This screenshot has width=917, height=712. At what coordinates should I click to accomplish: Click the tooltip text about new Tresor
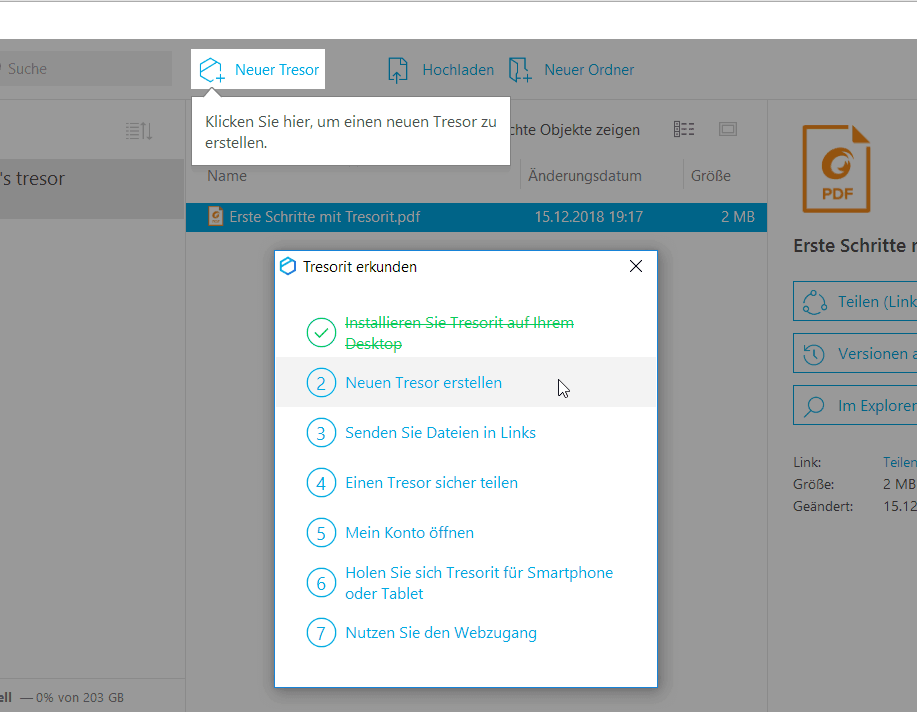coord(351,132)
